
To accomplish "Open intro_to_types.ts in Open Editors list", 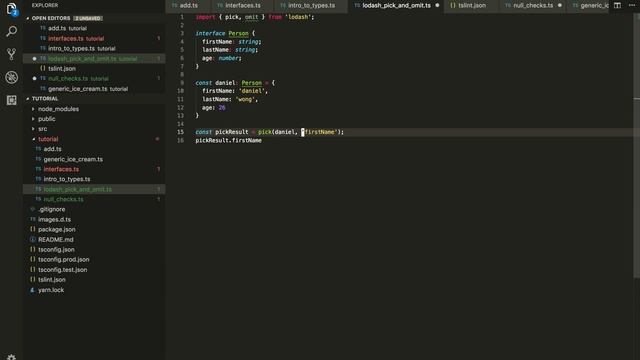I will click(x=81, y=49).
